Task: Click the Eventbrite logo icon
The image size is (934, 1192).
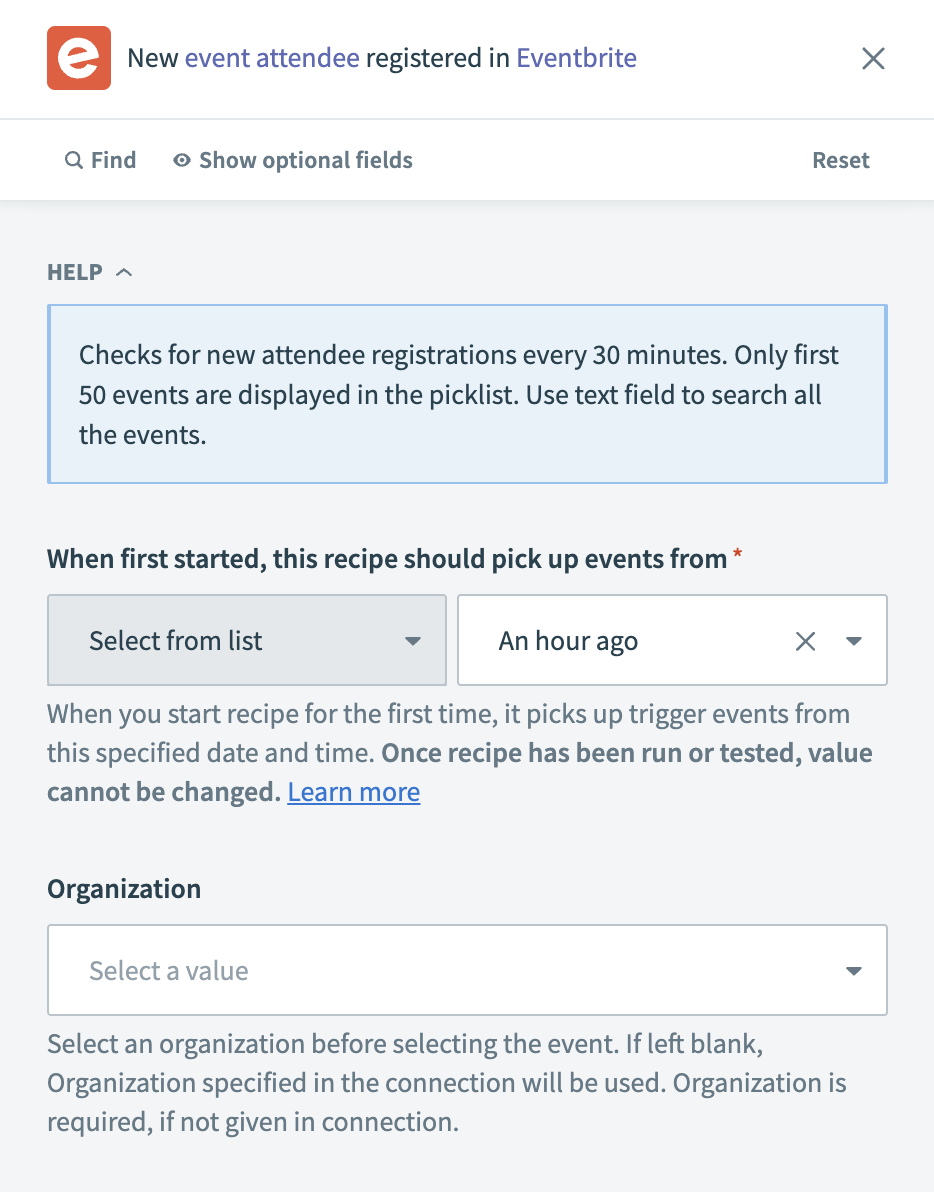Action: (x=79, y=58)
